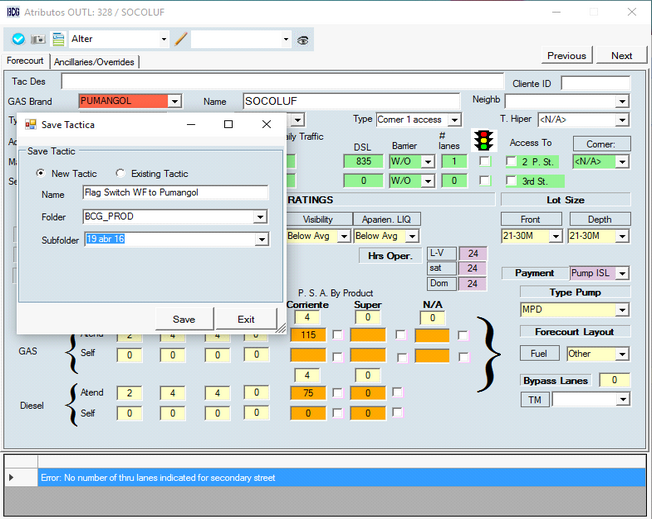Click the camera toolbar icon
This screenshot has width=652, height=519.
(x=38, y=39)
